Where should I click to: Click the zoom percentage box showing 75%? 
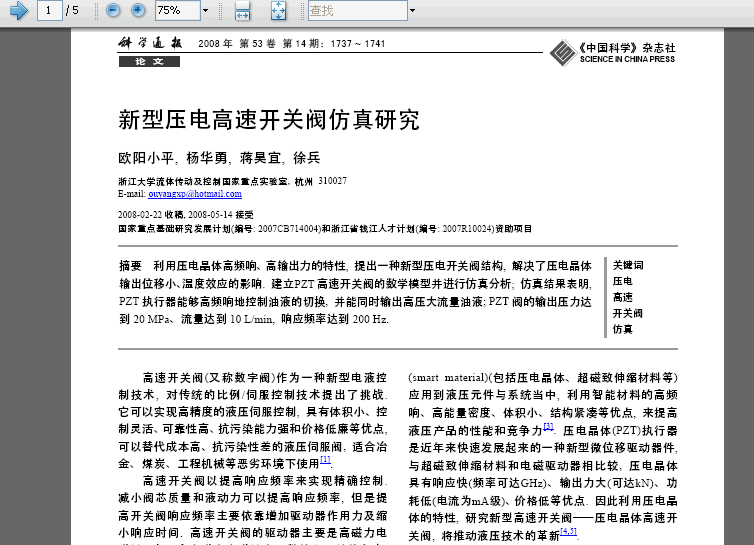pos(177,11)
